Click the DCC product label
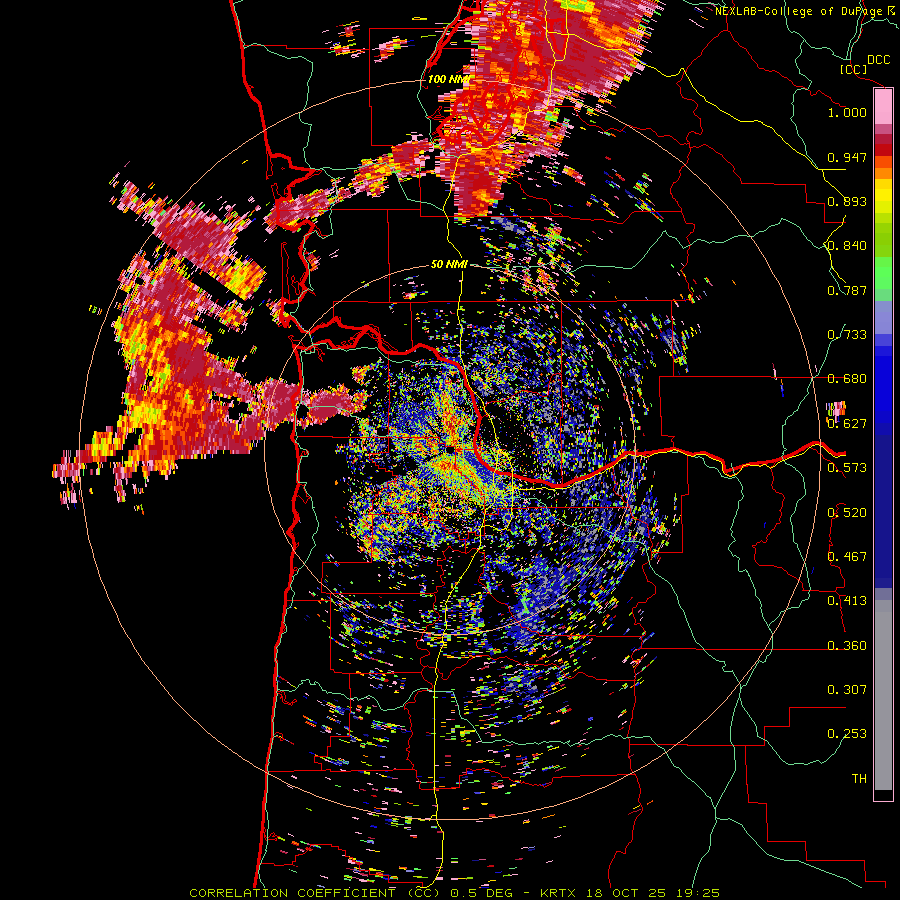Screen dimensions: 900x900 (x=878, y=60)
